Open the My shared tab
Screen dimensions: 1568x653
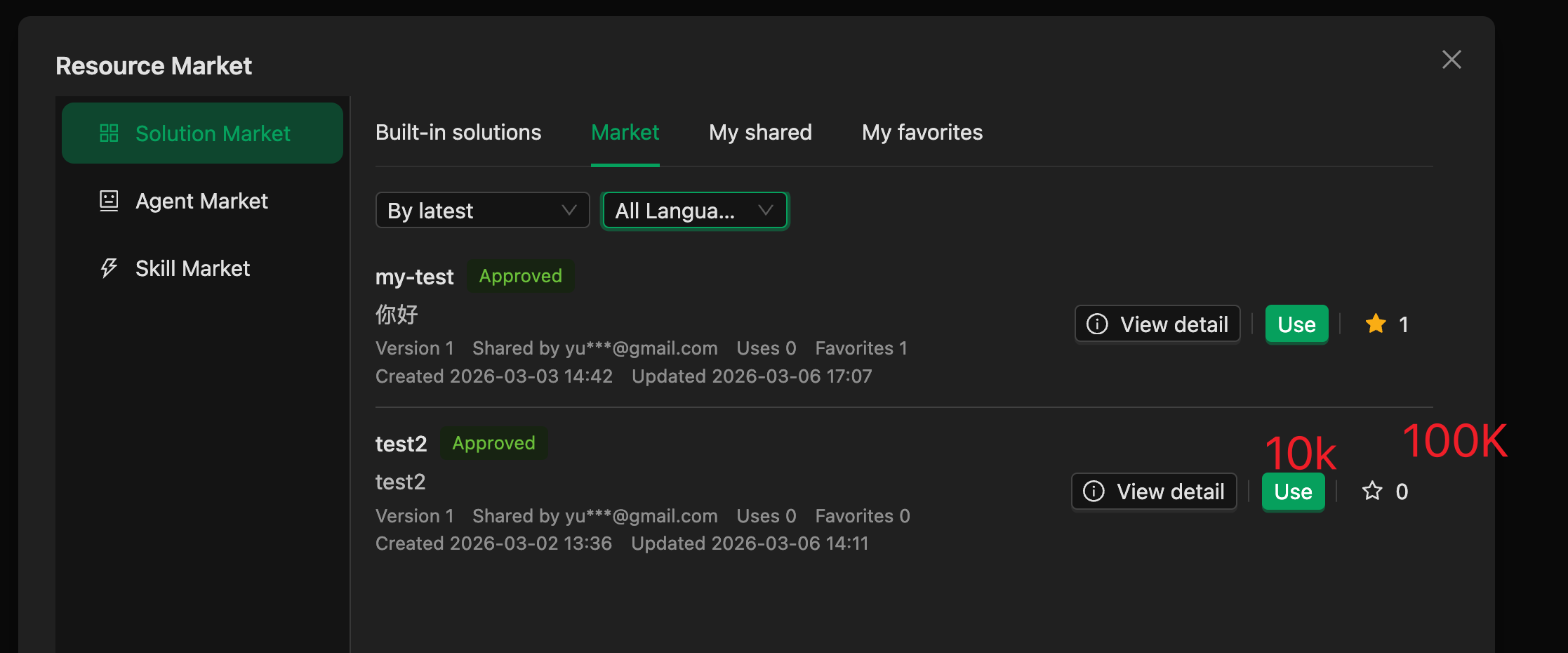coord(760,133)
